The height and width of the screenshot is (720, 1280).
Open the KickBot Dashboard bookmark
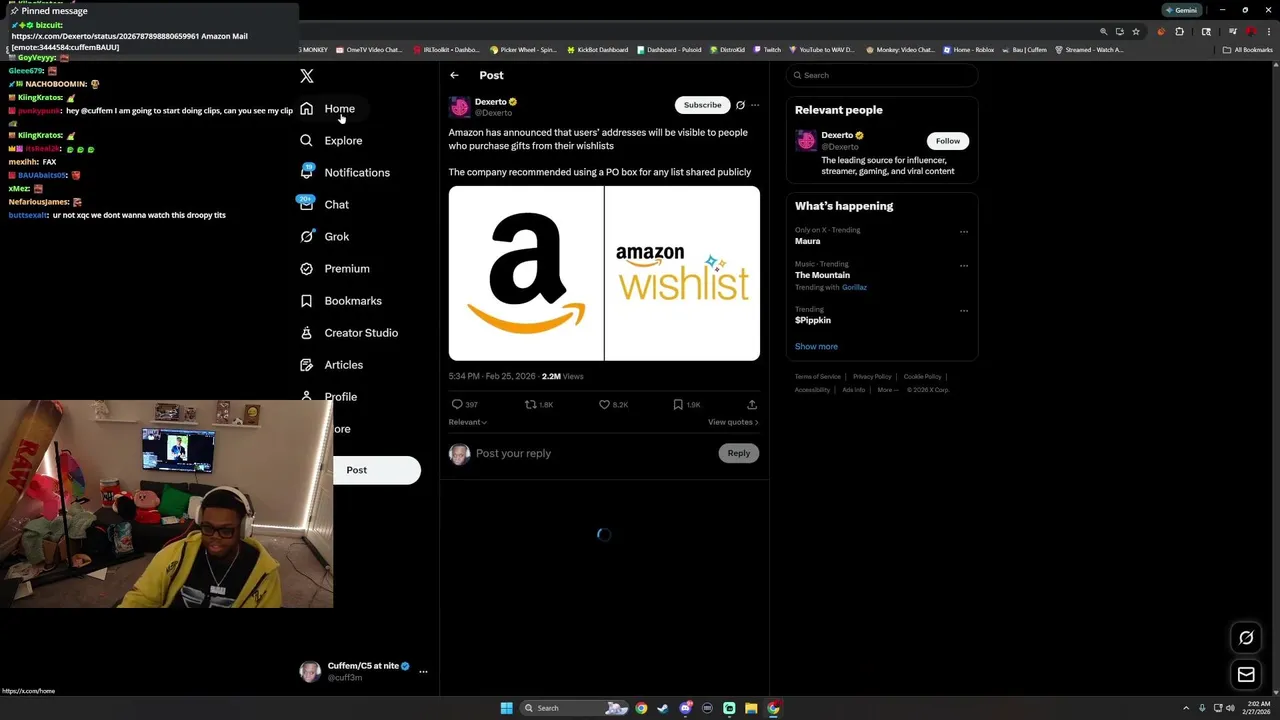[598, 49]
